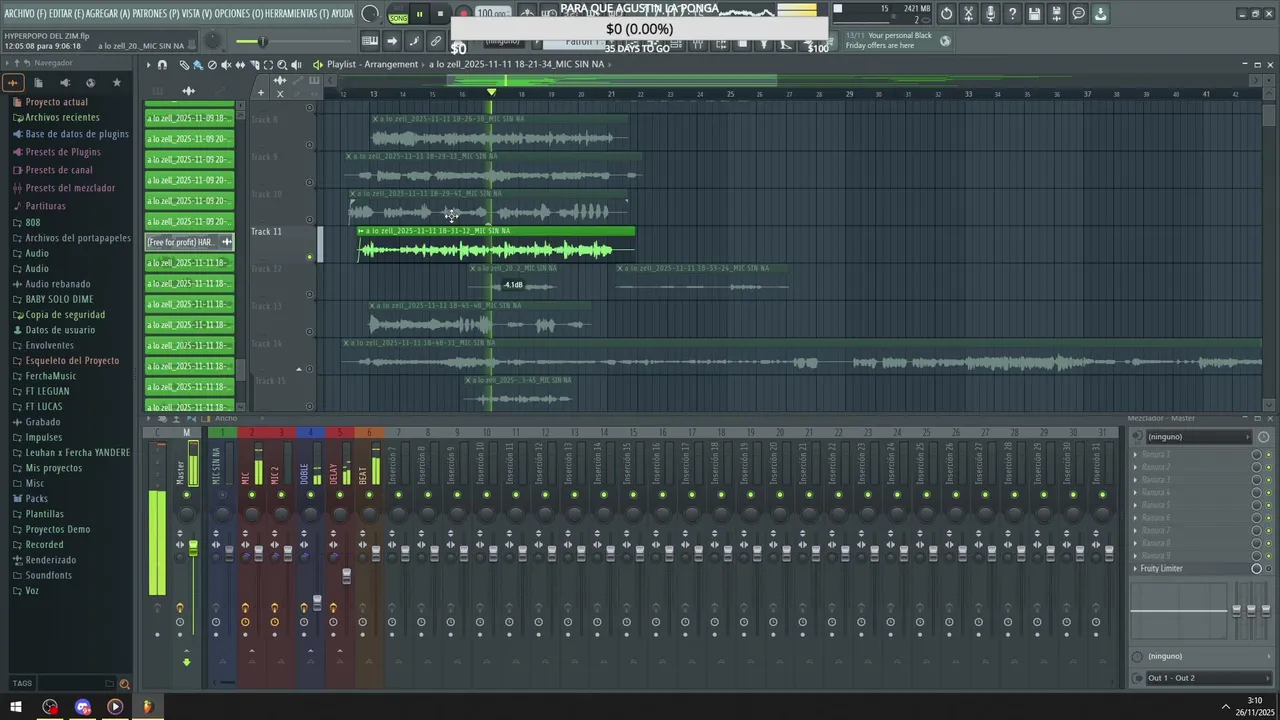Open the EDITAR menu
This screenshot has width=1280, height=720.
pos(66,14)
